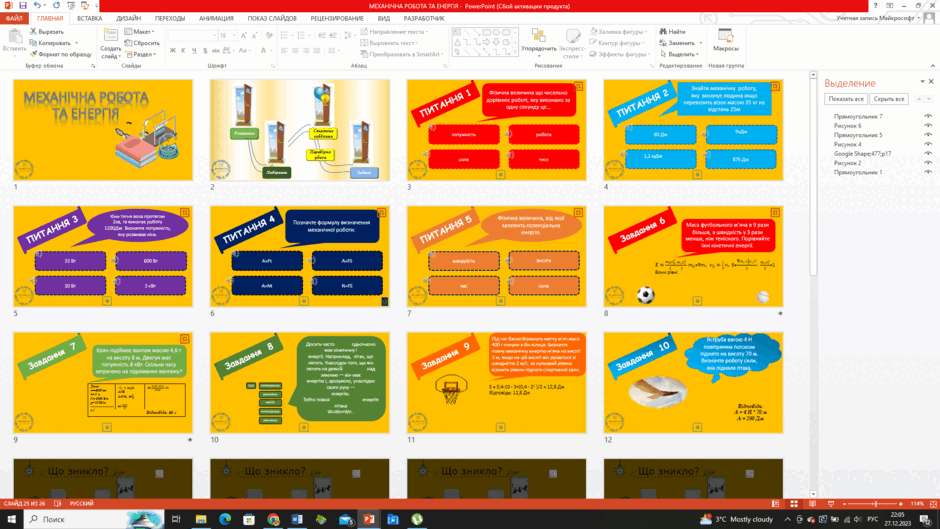Save the presentation using the floppy disk icon

(23, 5)
